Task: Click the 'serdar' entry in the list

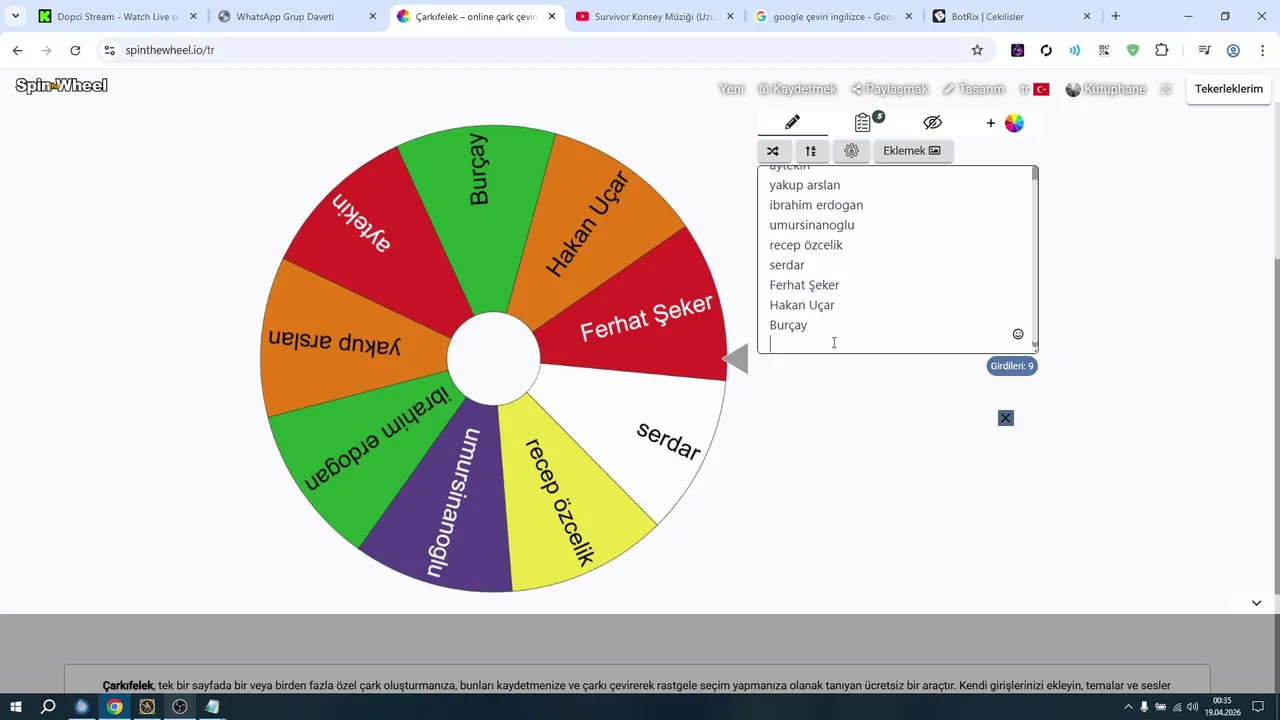Action: click(x=787, y=265)
